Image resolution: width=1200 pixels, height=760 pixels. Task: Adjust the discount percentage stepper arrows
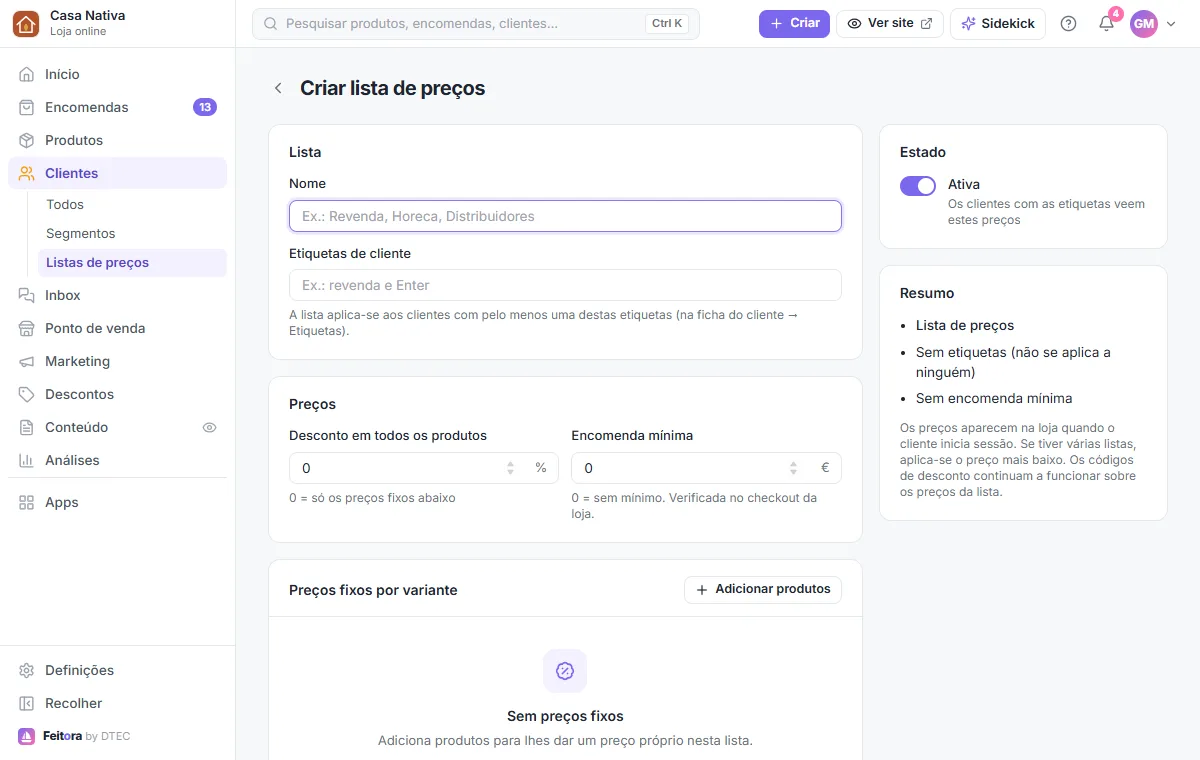510,468
